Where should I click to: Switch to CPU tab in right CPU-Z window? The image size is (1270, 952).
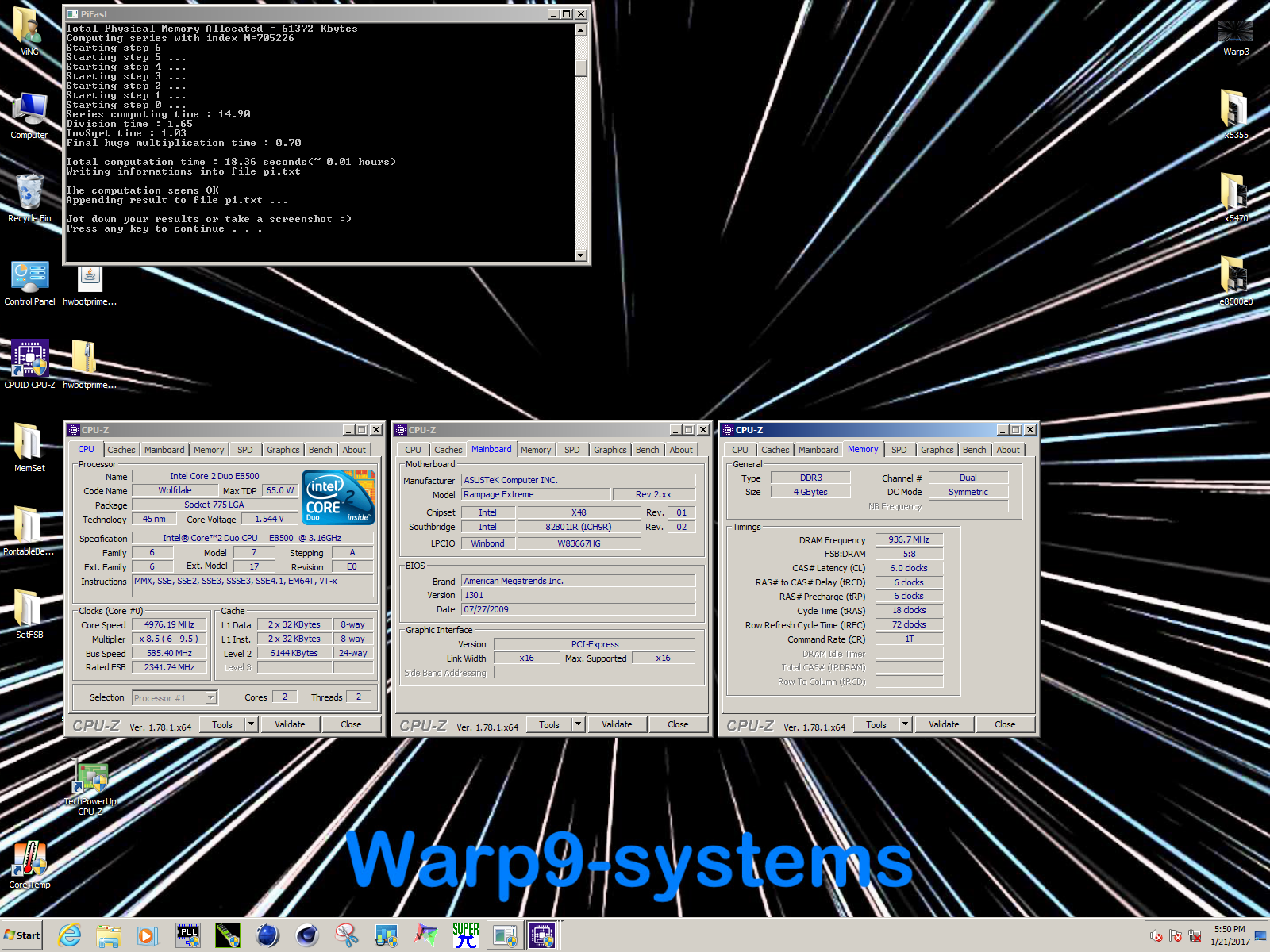[741, 450]
